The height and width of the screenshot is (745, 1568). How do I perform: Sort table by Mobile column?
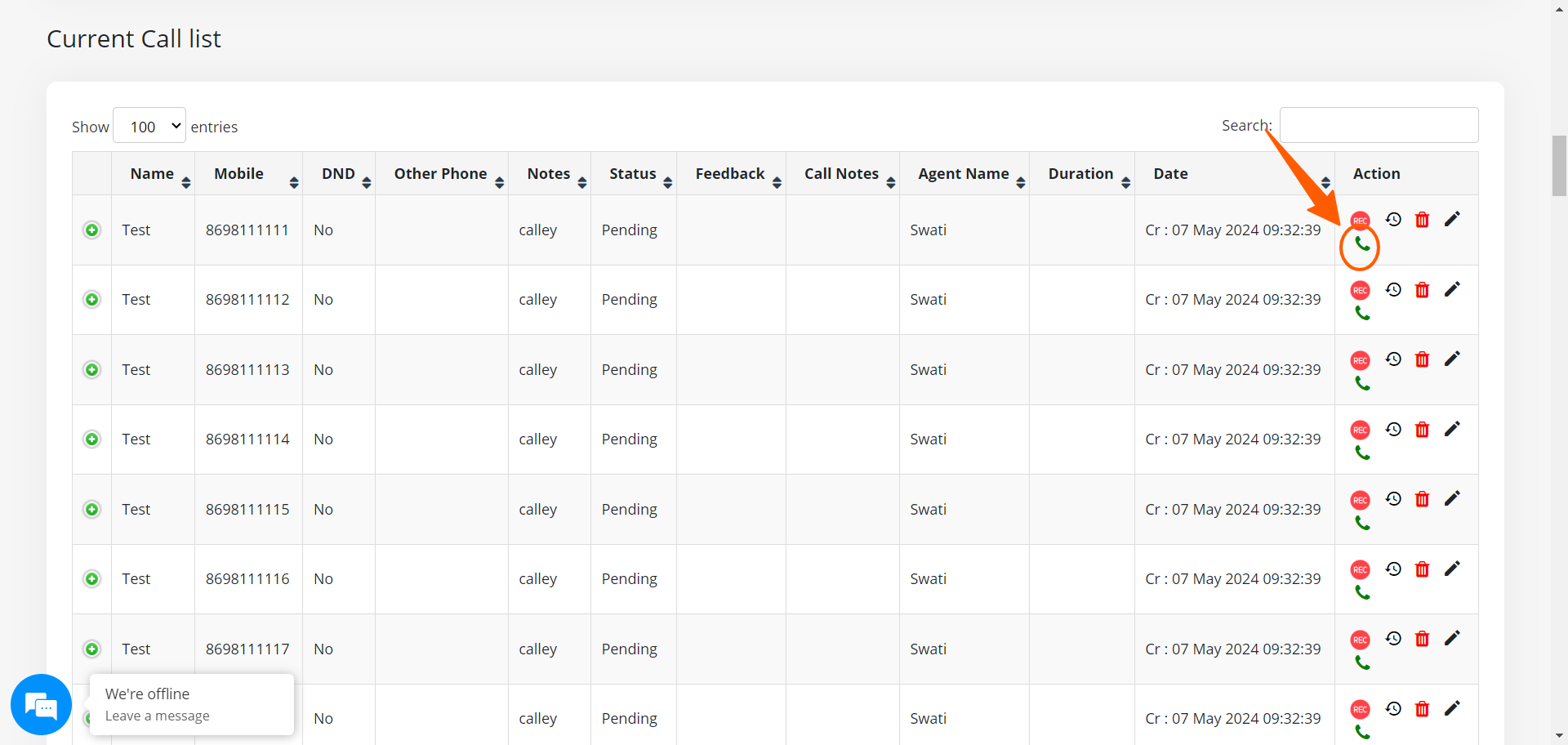pyautogui.click(x=248, y=173)
